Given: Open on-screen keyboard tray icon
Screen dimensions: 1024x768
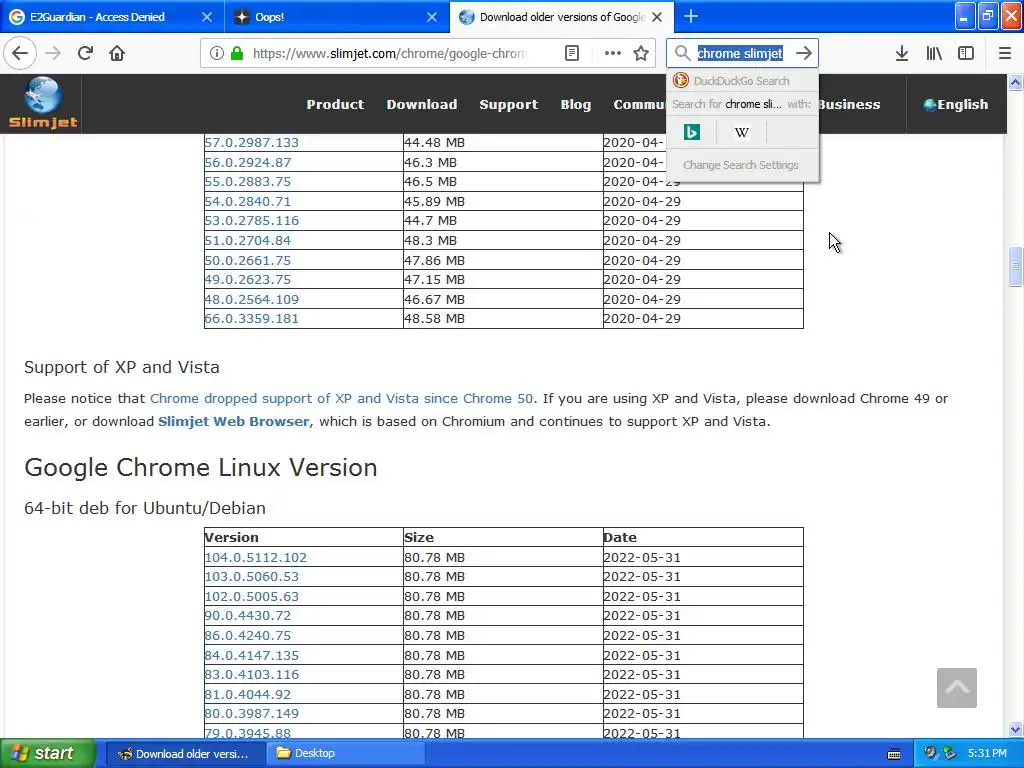Looking at the screenshot, I should tap(894, 754).
